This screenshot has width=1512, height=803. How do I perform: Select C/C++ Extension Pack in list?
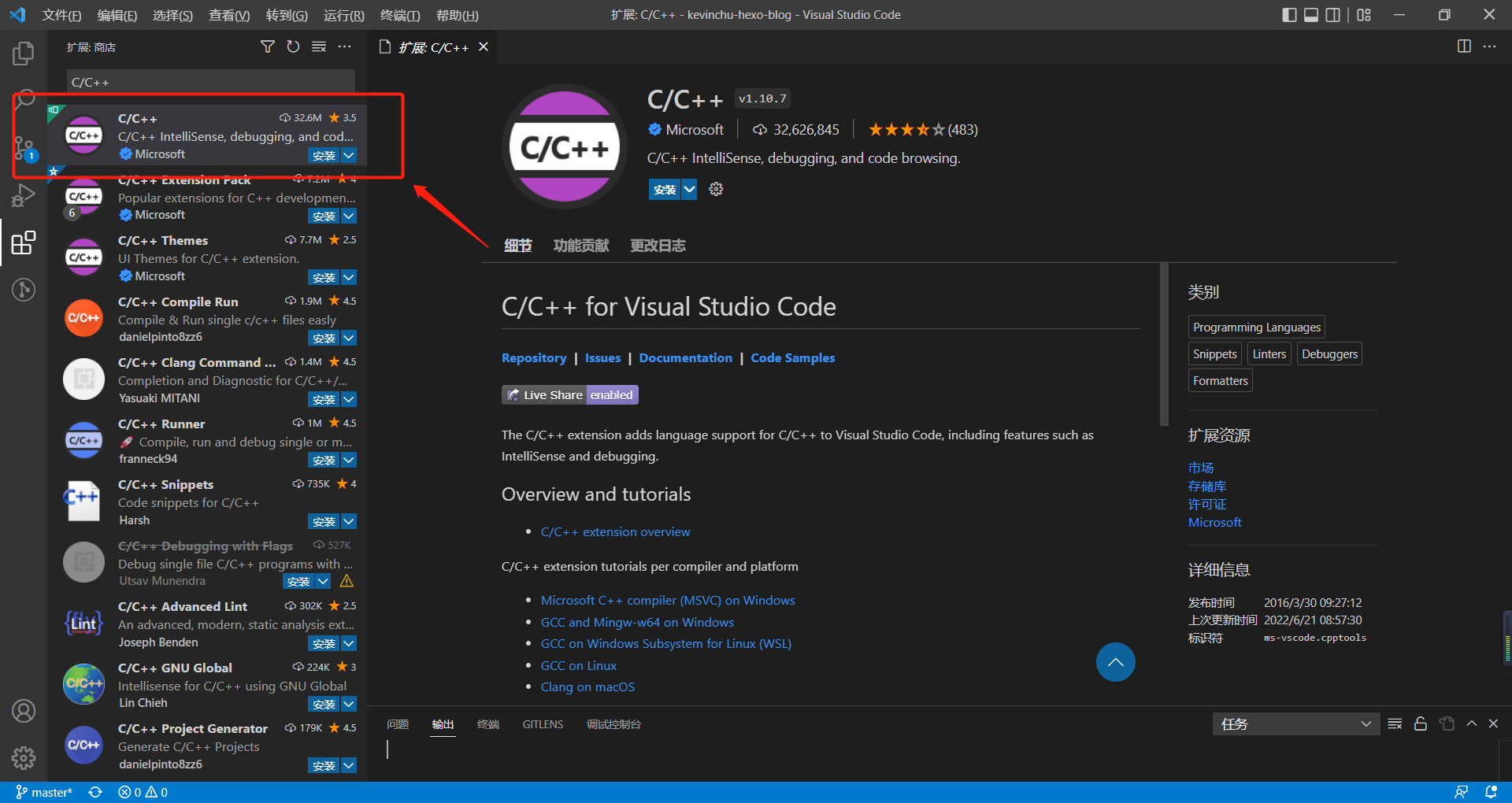pyautogui.click(x=206, y=198)
